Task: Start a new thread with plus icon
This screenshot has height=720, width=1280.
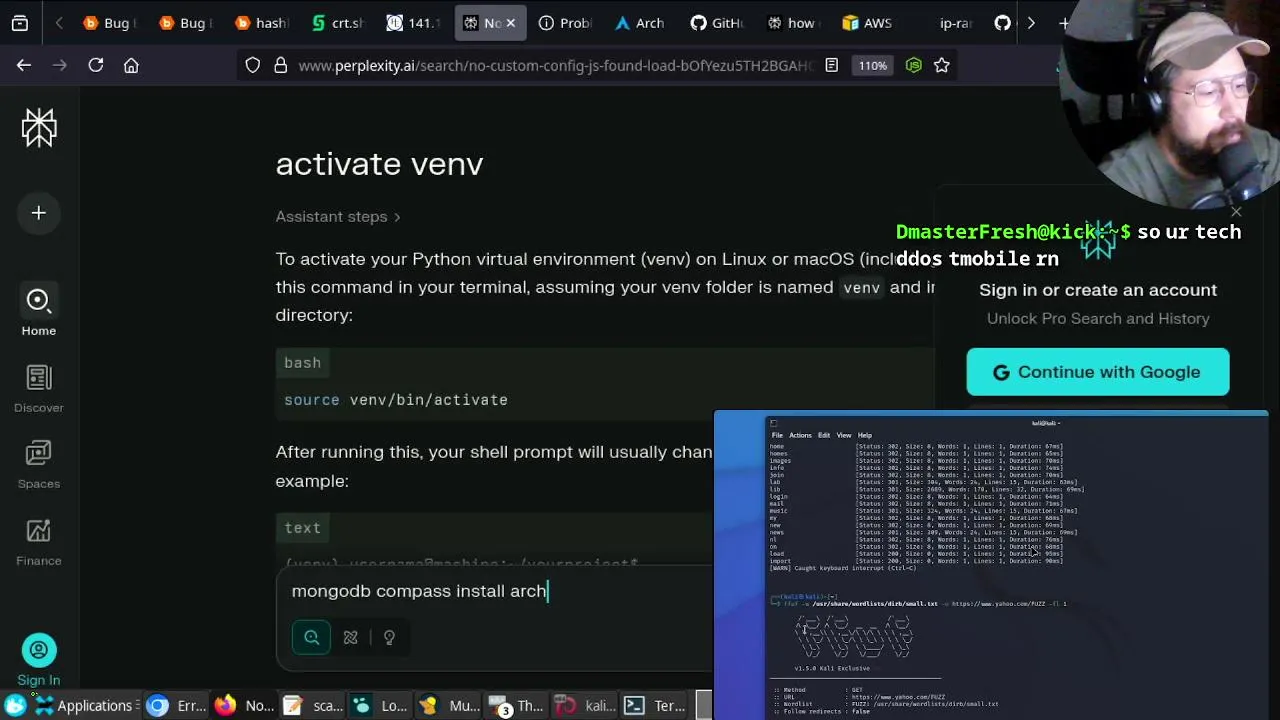Action: [39, 213]
